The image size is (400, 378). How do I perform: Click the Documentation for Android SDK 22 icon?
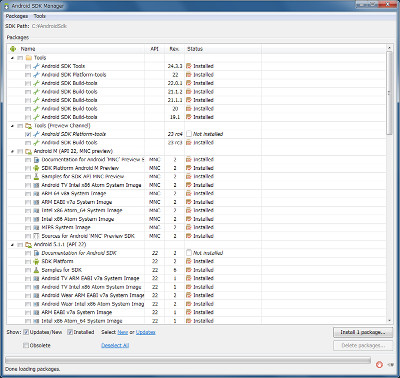(x=36, y=253)
